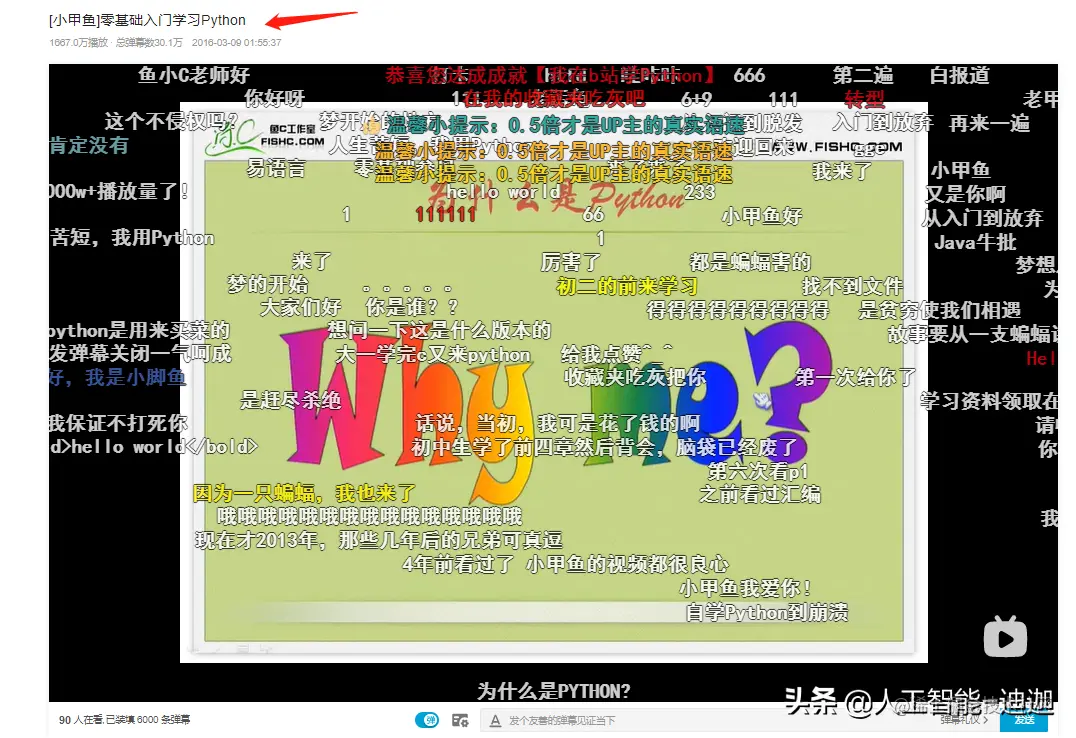Click the 总弹幕数30.1万 danmaku count
This screenshot has height=738, width=1076.
pos(149,43)
